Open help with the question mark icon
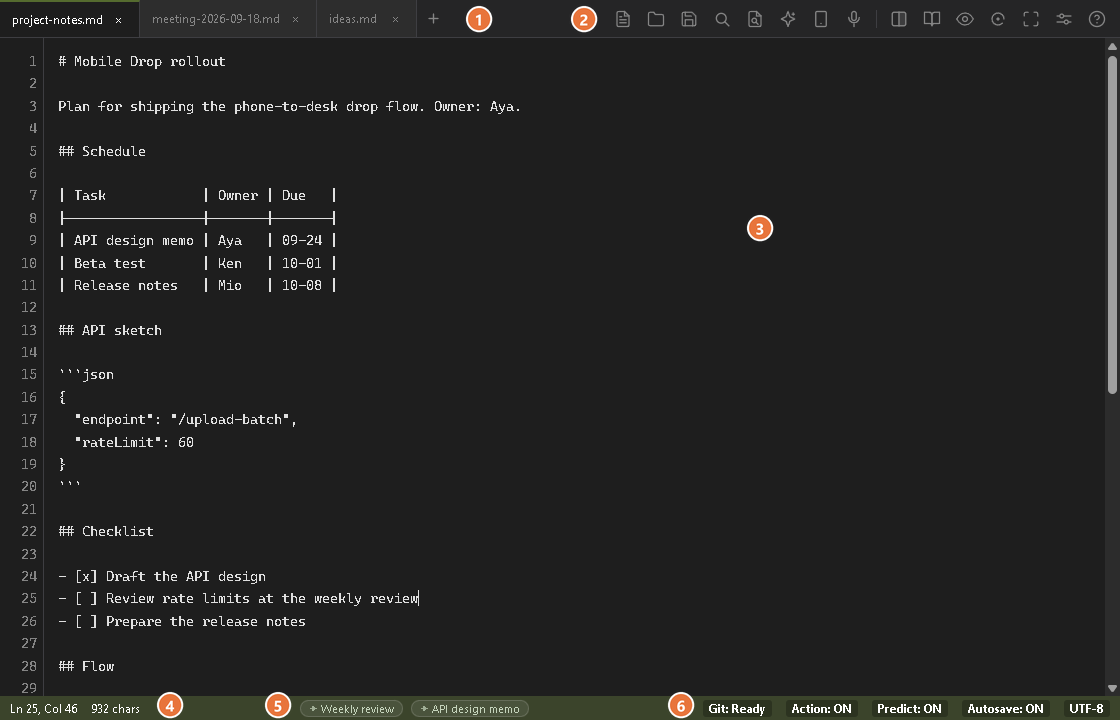The height and width of the screenshot is (720, 1120). [1096, 19]
